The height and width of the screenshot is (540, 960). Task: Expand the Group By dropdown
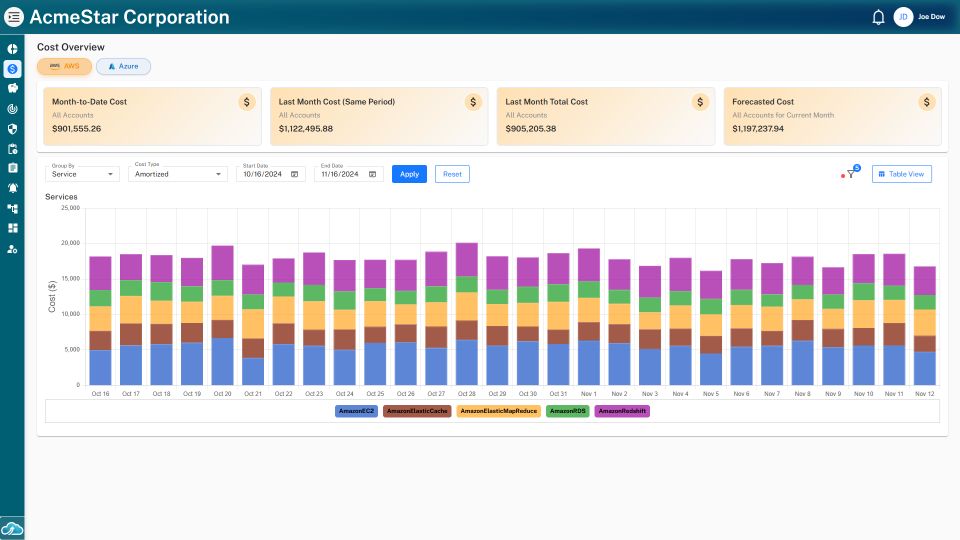[83, 174]
